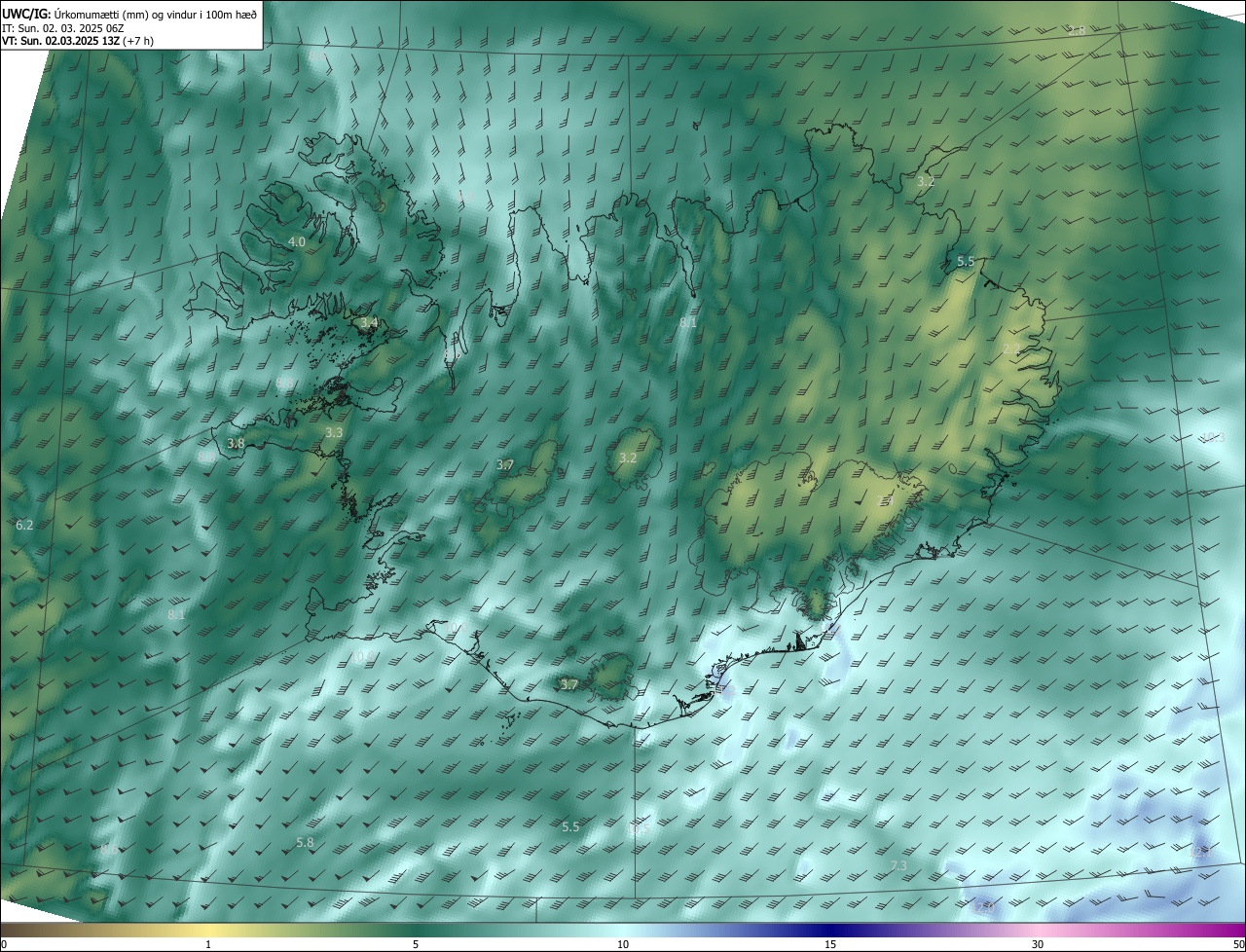Click the 30 tick label on the color scale

point(1038,944)
